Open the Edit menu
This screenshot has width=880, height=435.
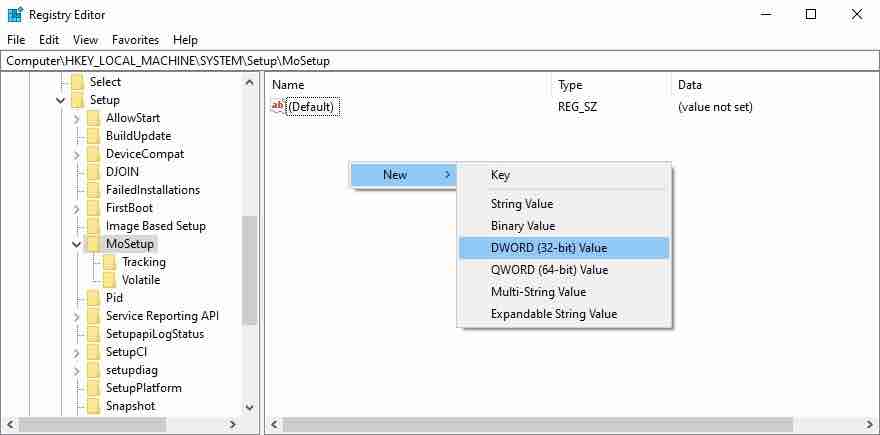(x=49, y=40)
